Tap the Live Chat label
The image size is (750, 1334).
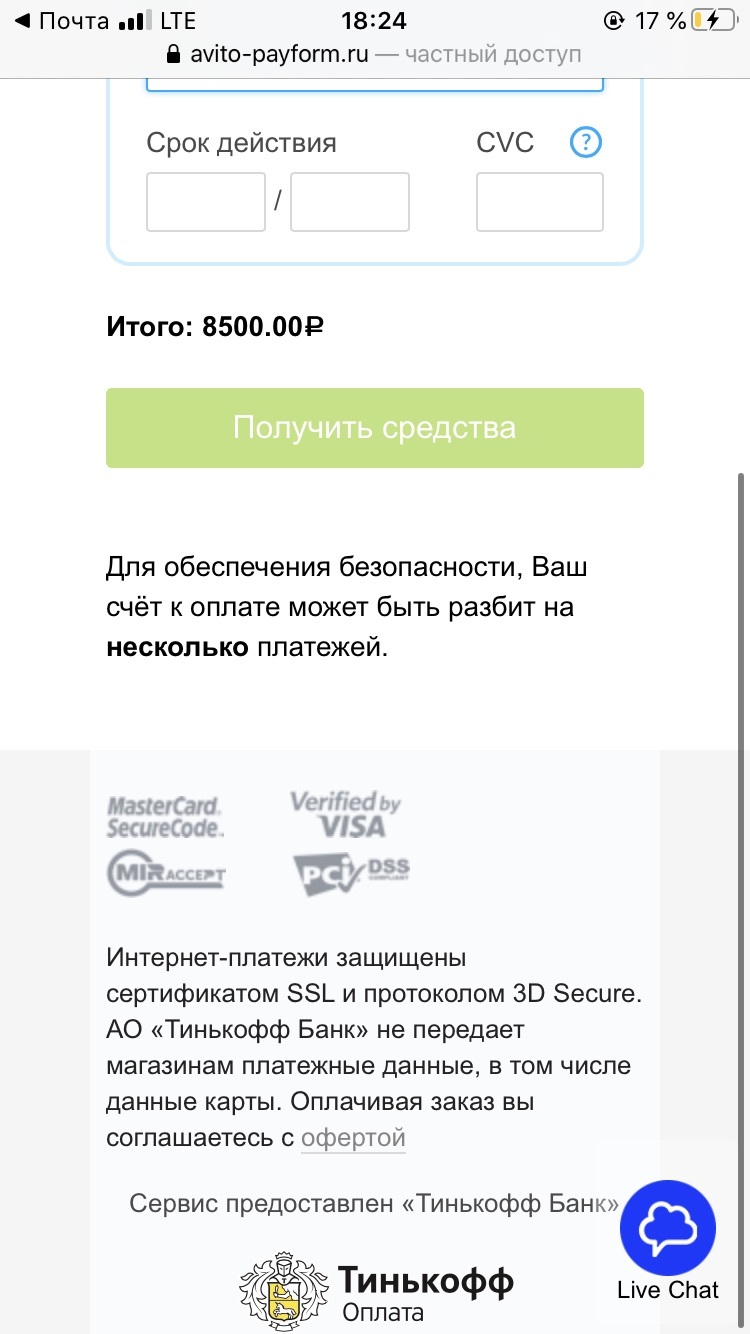[668, 1290]
